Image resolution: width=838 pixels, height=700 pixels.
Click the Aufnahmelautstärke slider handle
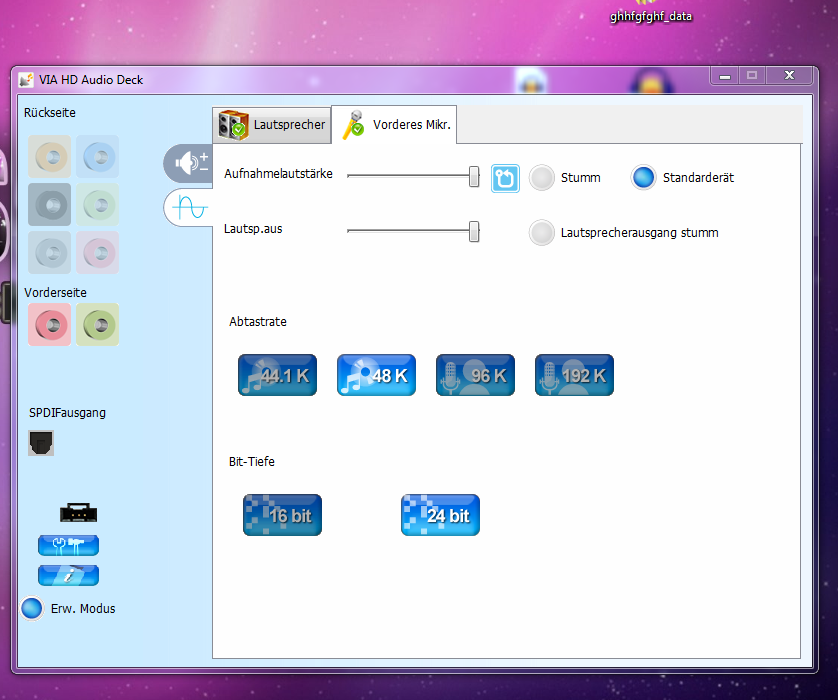[474, 176]
